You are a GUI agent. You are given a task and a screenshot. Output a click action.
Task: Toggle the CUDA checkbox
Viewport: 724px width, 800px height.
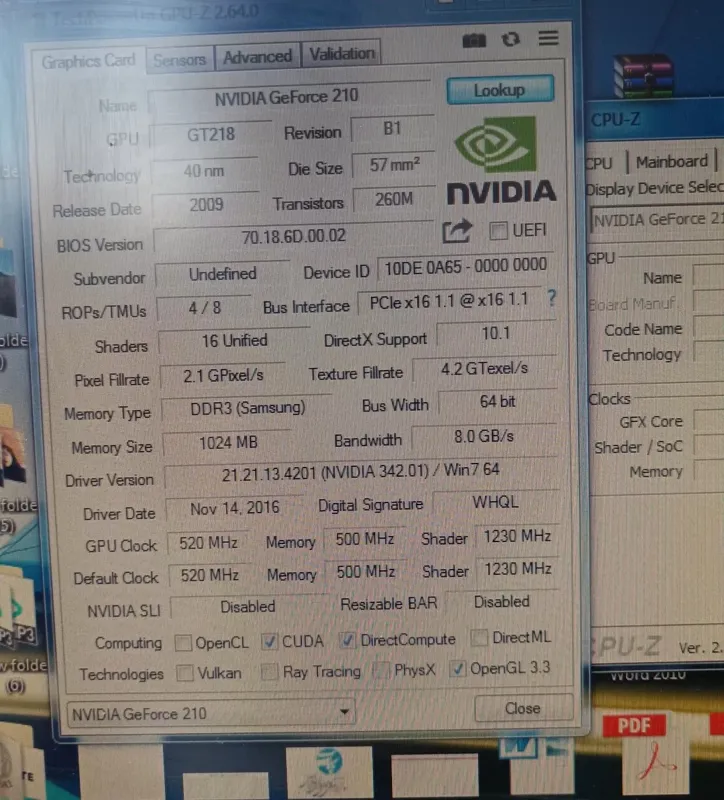tap(269, 641)
